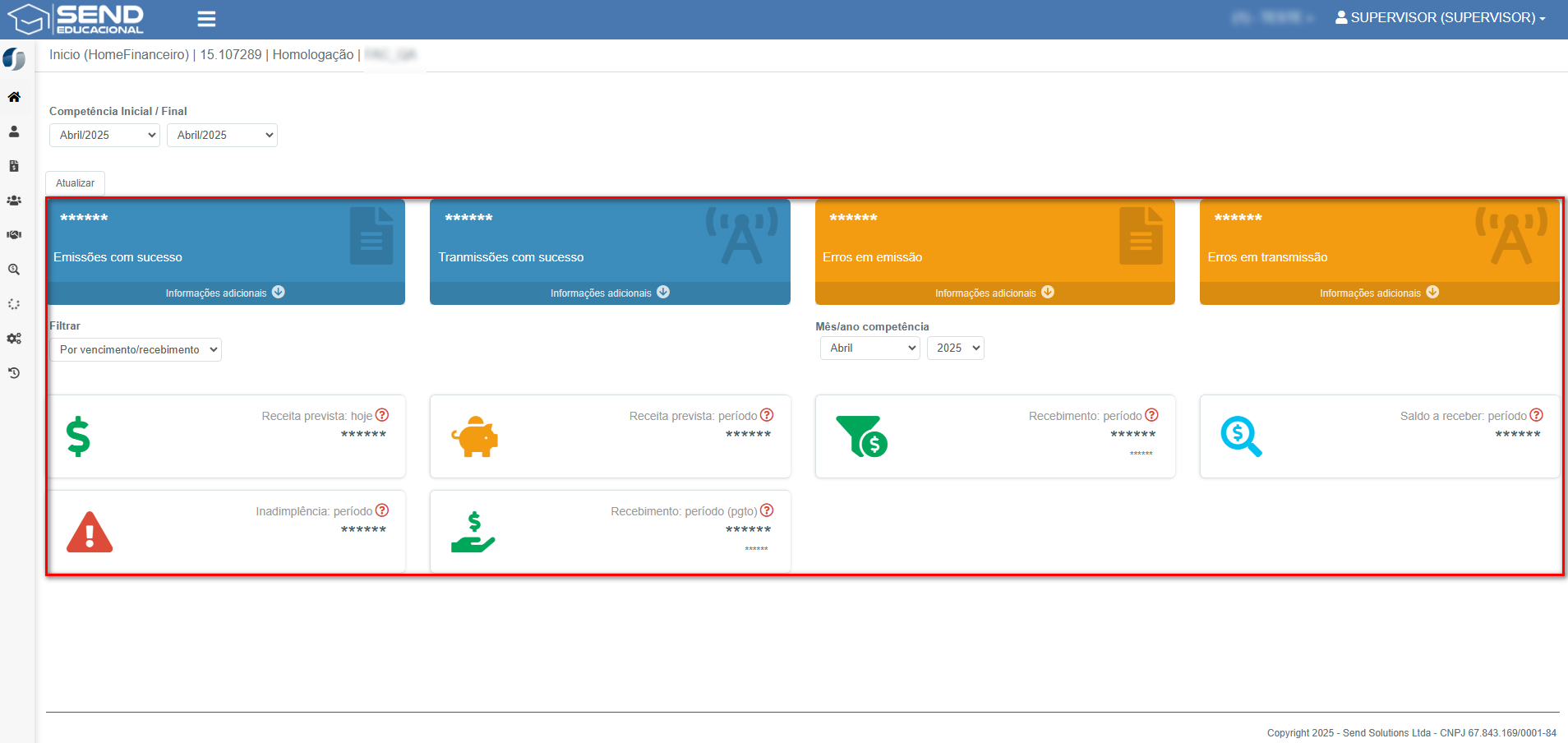Viewport: 1568px width, 743px height.
Task: Open the initial competência Abril/2025 dropdown
Action: coord(104,135)
